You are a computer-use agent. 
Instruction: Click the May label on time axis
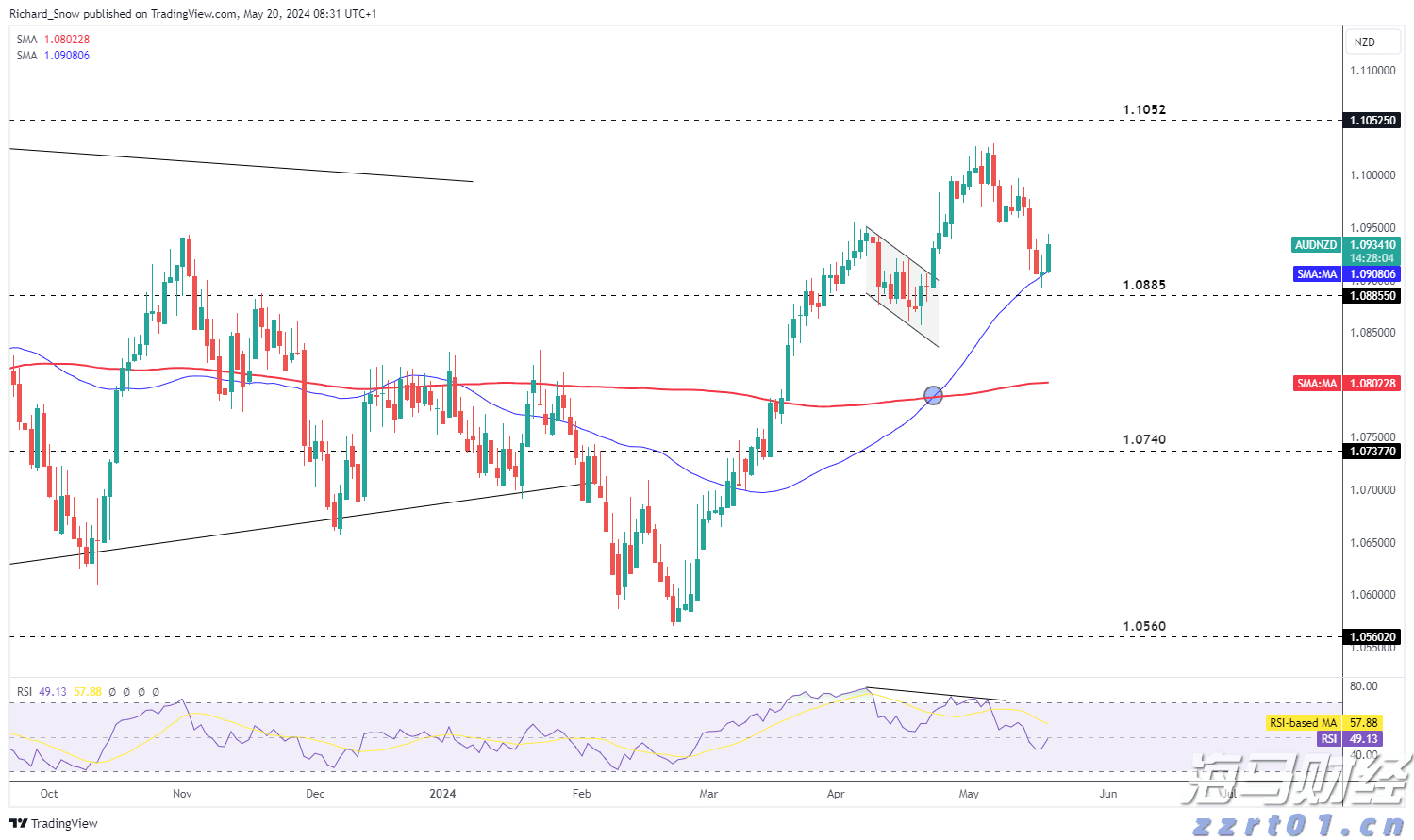click(969, 794)
